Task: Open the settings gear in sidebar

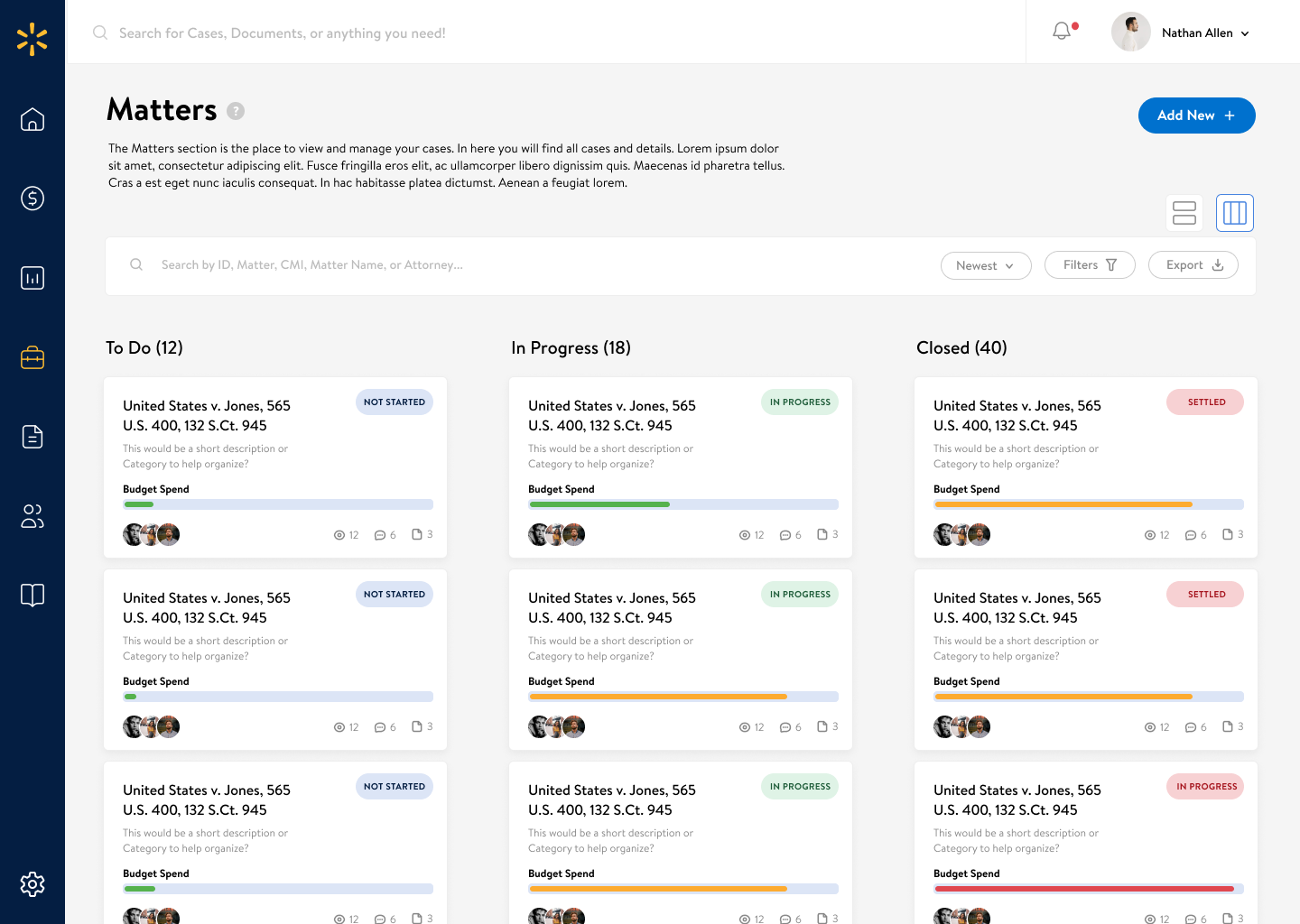Action: 32,884
